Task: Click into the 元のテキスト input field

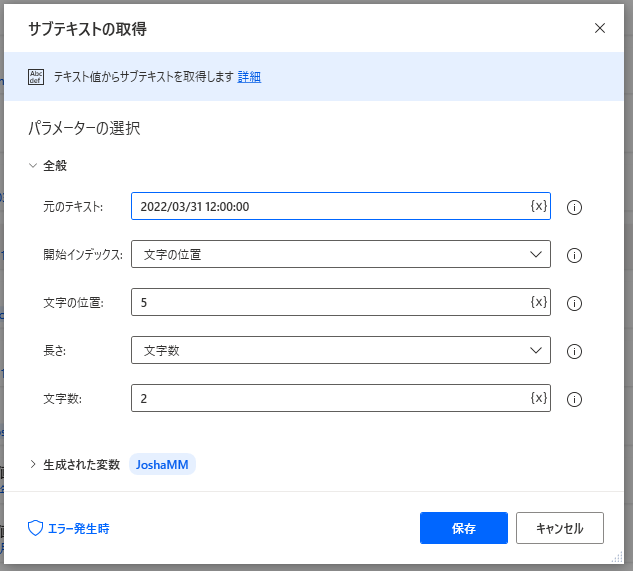Action: coord(330,207)
